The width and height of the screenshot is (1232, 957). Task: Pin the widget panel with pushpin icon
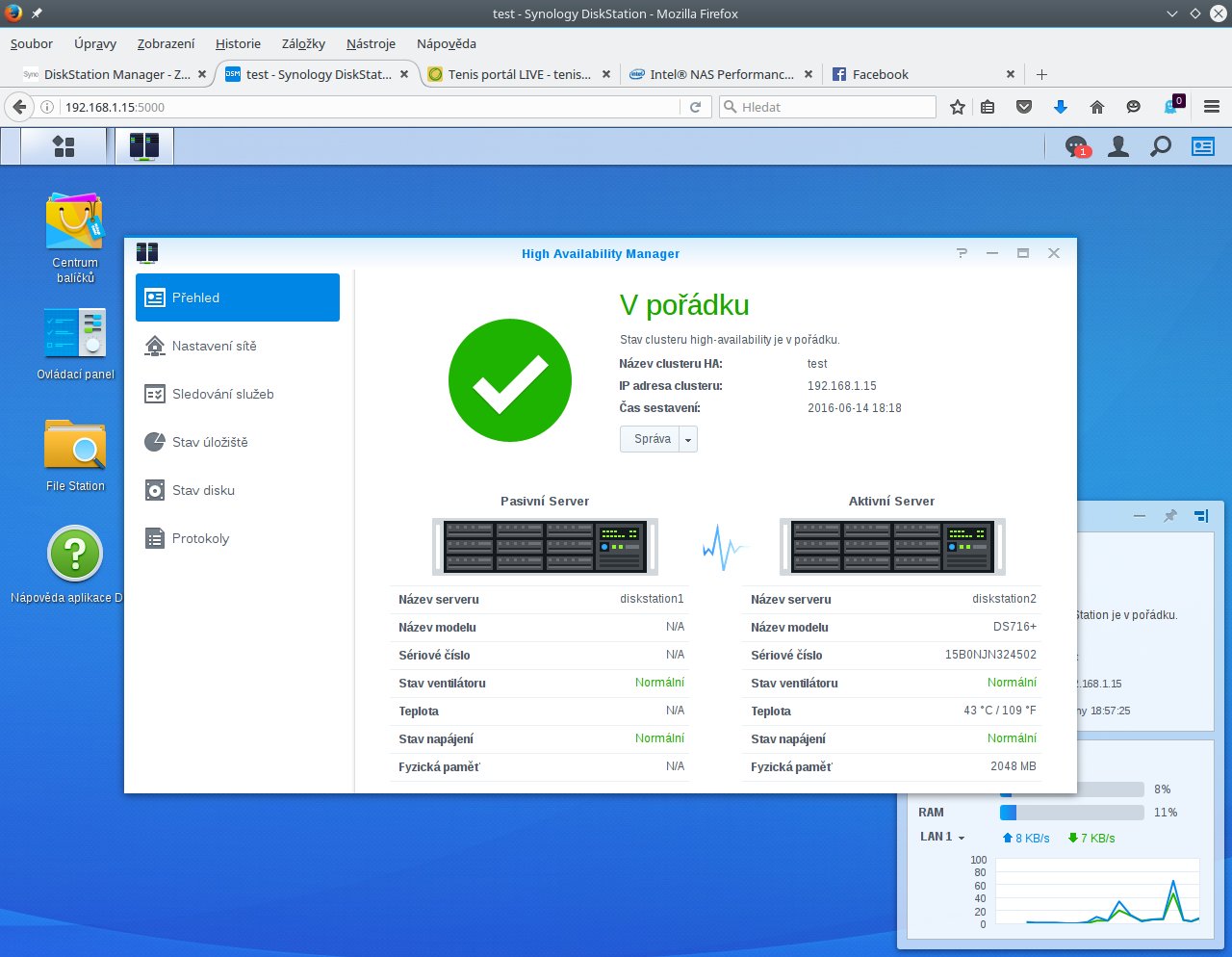point(1170,516)
